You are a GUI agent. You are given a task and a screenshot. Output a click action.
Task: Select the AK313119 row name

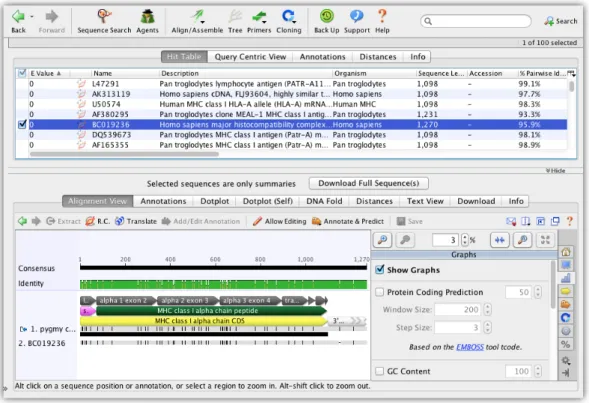click(111, 94)
